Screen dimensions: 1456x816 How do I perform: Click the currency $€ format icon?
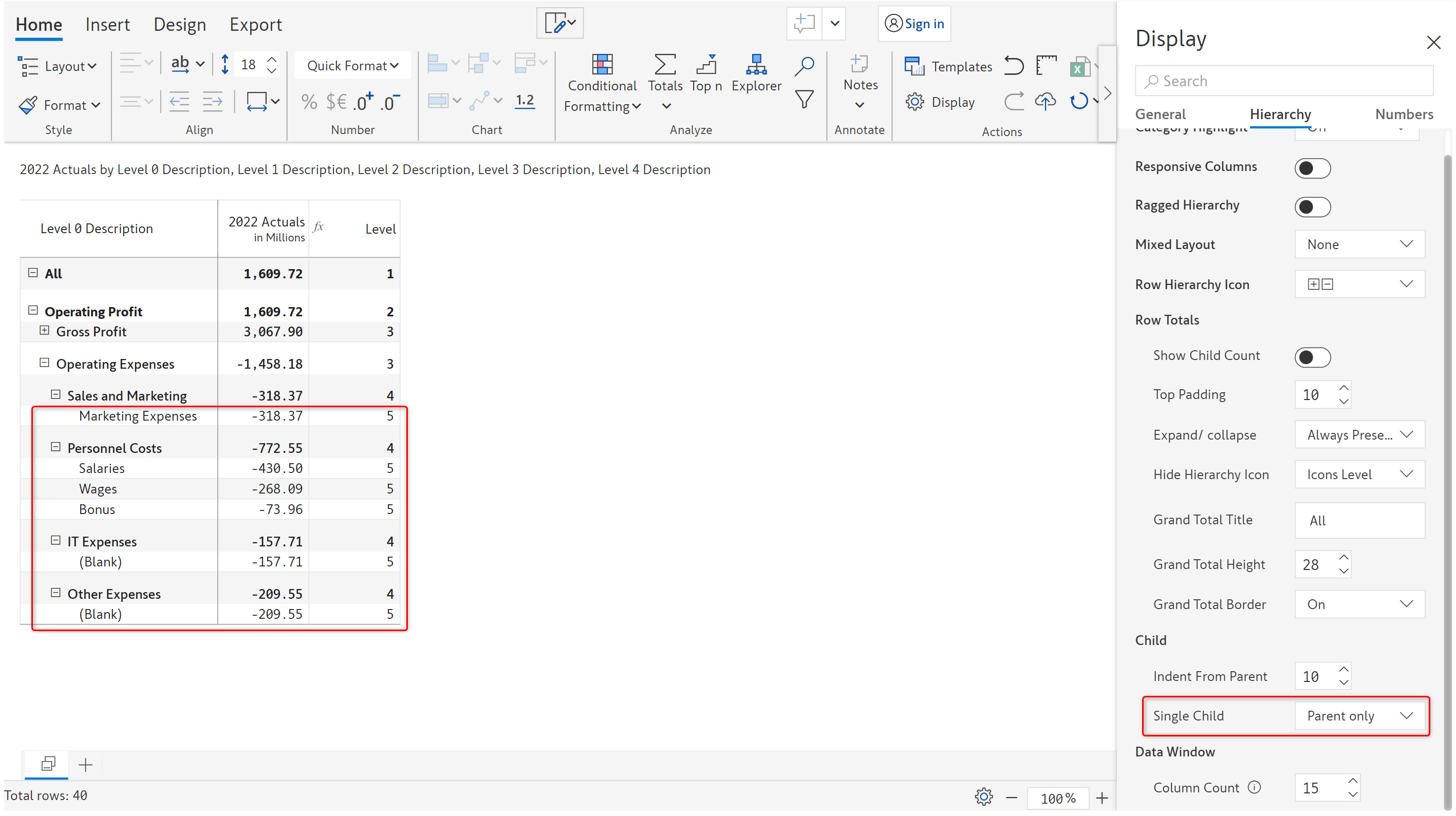337,102
